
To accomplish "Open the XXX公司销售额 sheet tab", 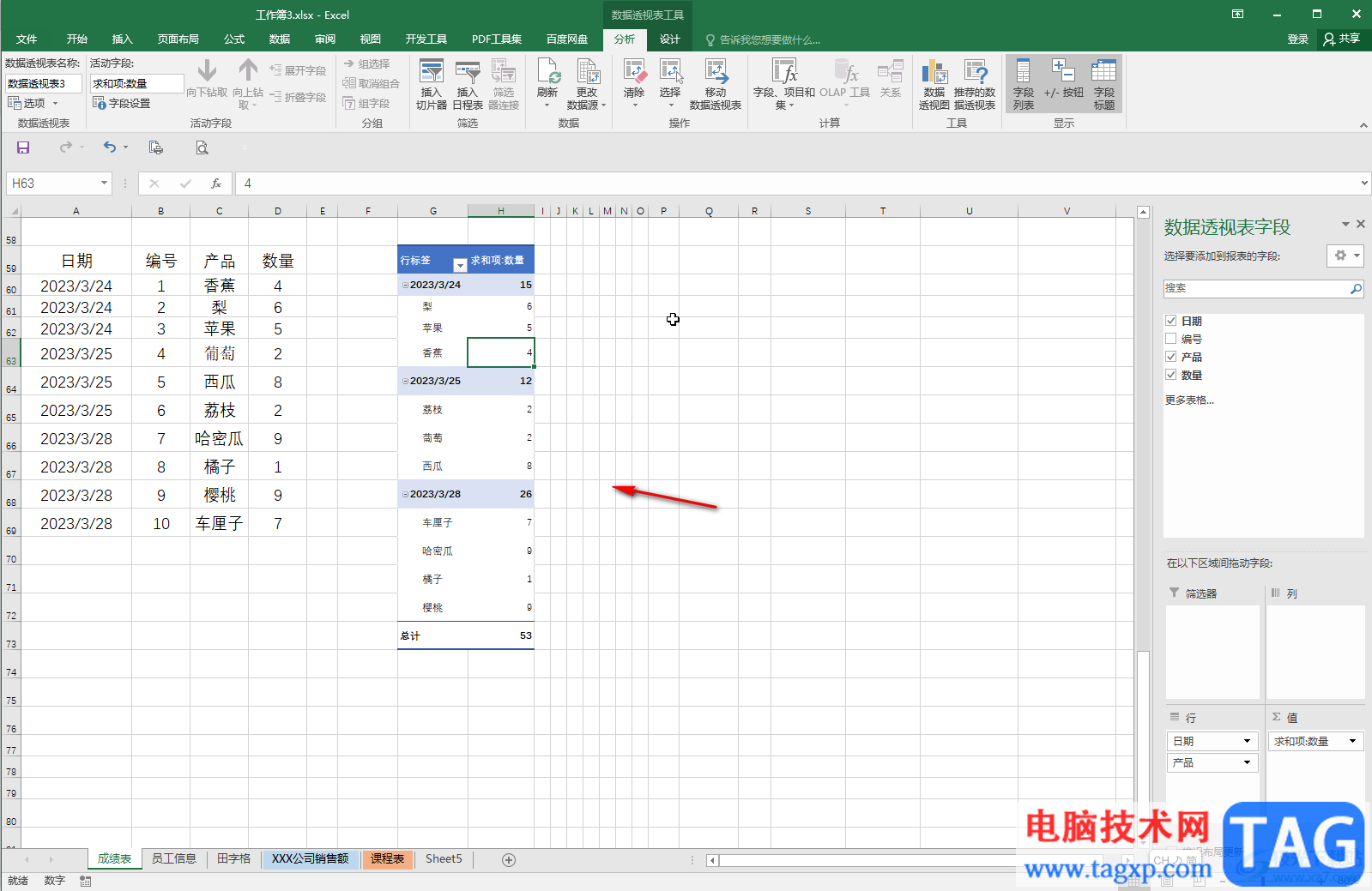I will coord(311,858).
